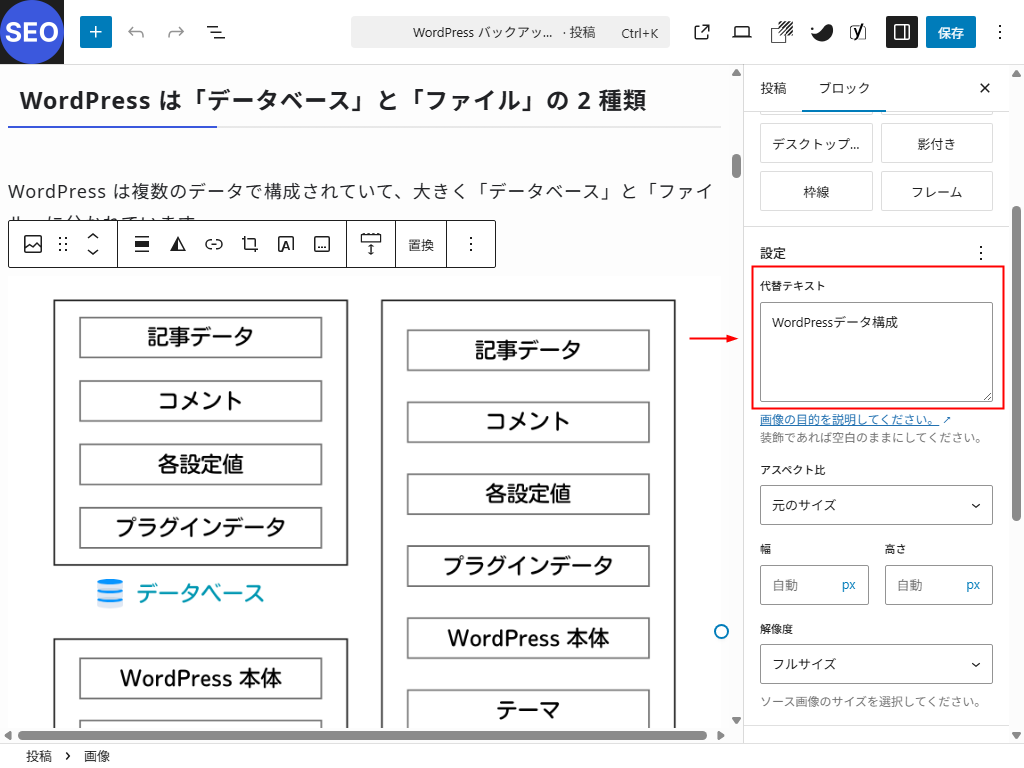The width and height of the screenshot is (1024, 768).
Task: Click the SEO site logo icon
Action: coord(31,31)
